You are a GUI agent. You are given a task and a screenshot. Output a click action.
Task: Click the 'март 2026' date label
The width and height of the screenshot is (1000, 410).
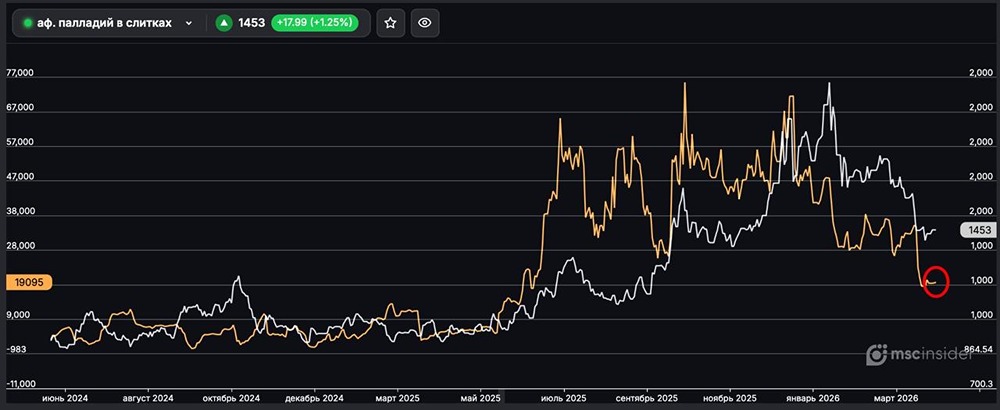(x=897, y=397)
